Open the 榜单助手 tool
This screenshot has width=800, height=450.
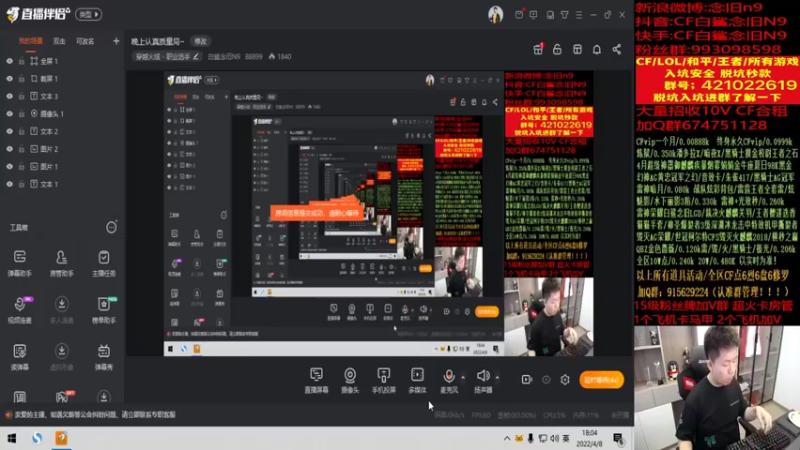point(104,309)
